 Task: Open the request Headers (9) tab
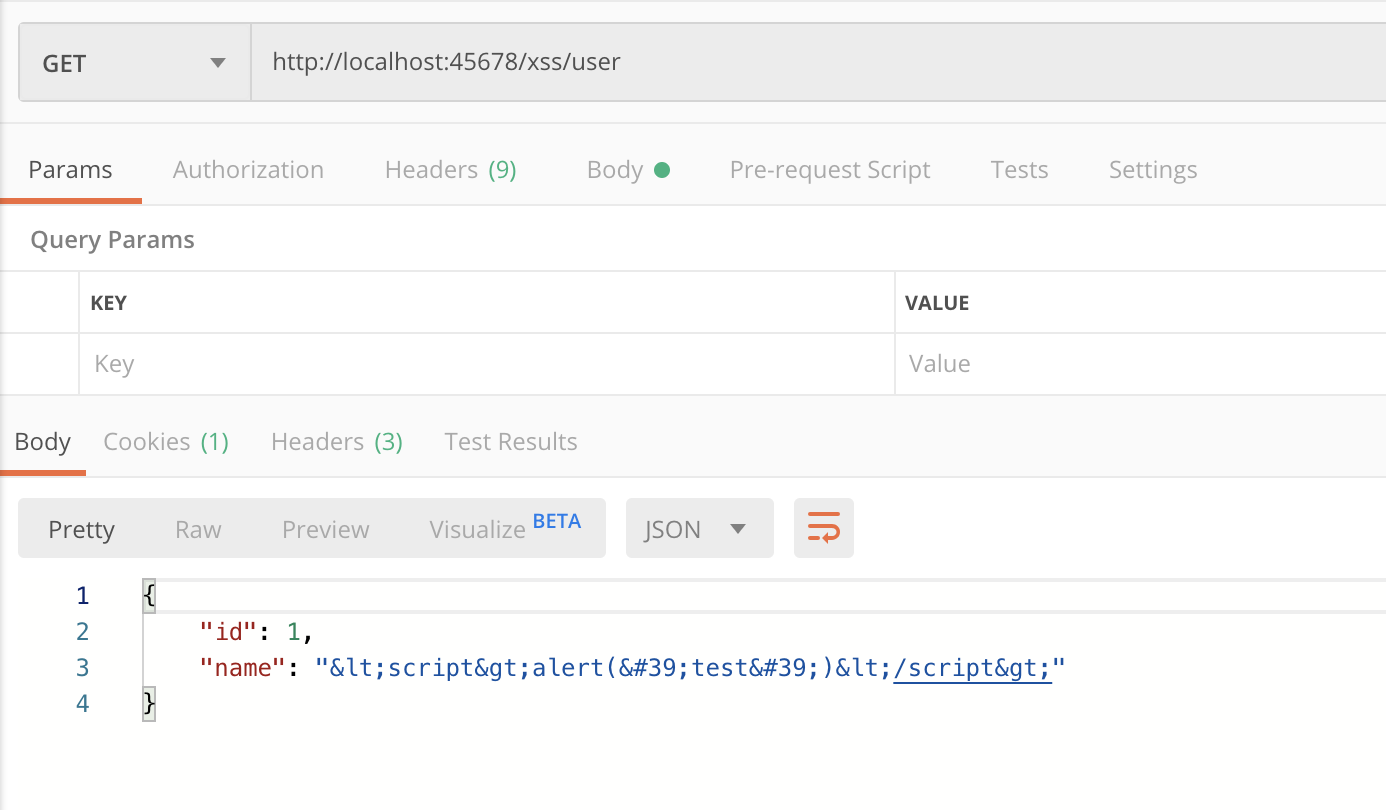(x=450, y=170)
